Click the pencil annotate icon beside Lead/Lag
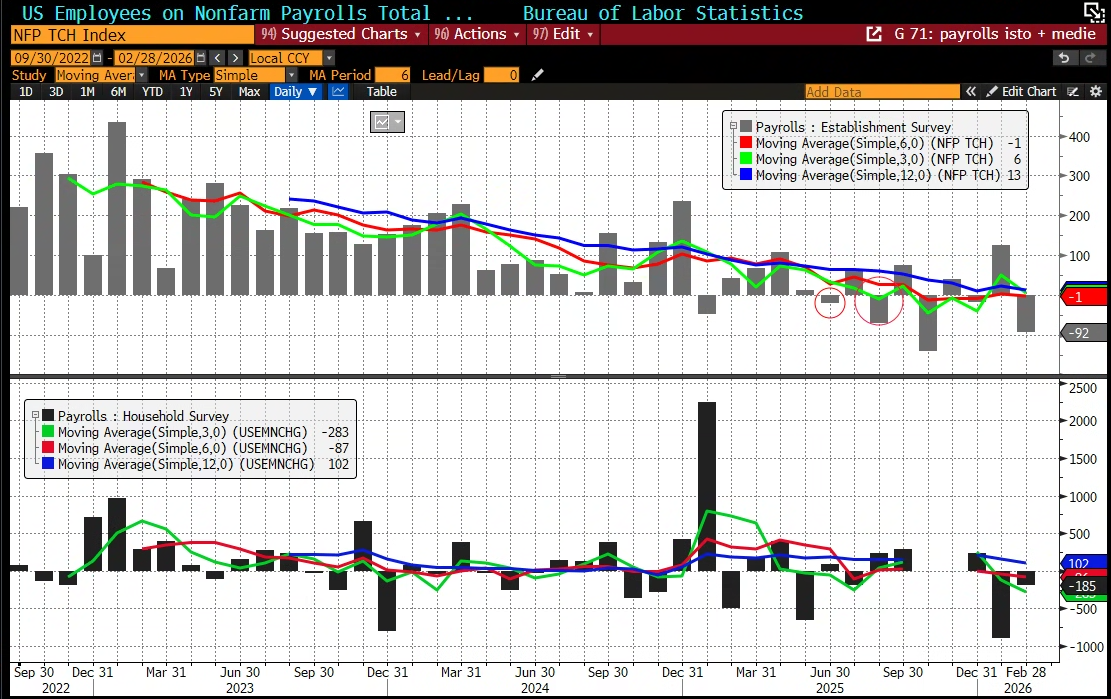 click(x=538, y=75)
